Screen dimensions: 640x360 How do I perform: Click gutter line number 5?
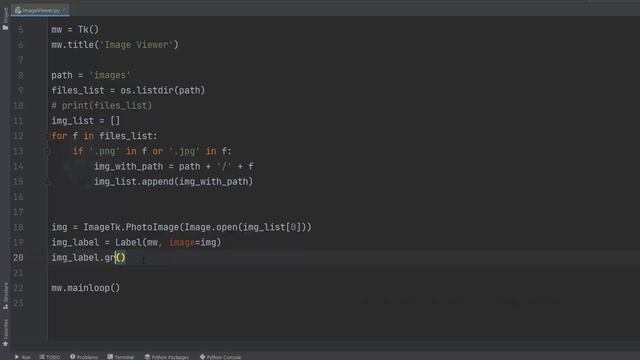pos(21,29)
